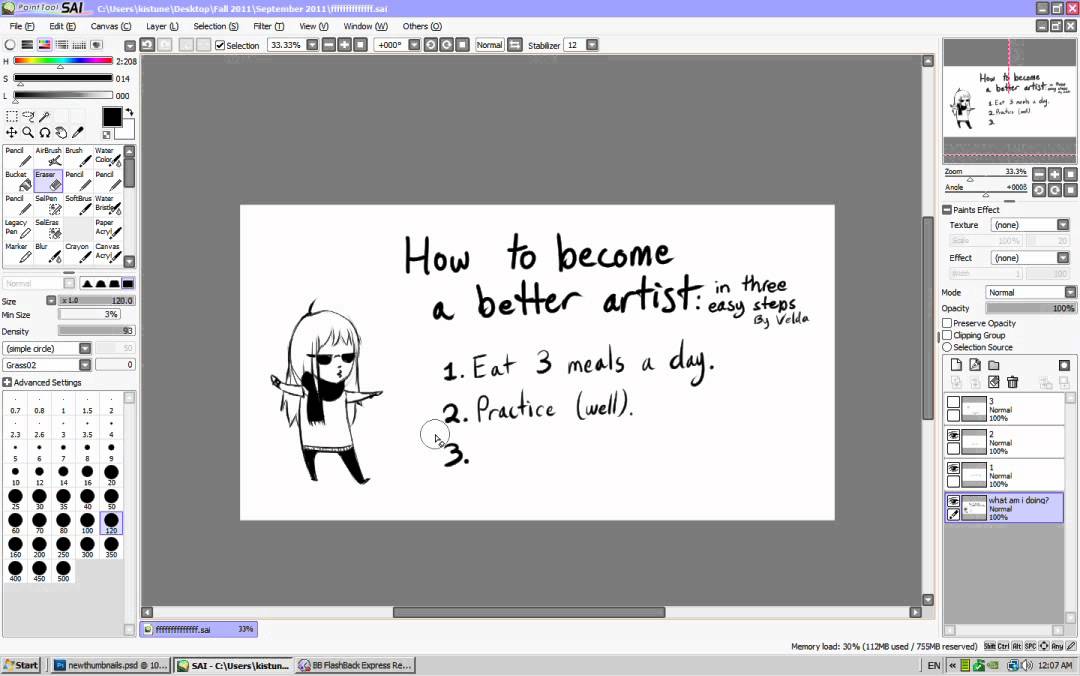The width and height of the screenshot is (1080, 676).
Task: Choose the rectangular selection tool
Action: click(x=12, y=116)
